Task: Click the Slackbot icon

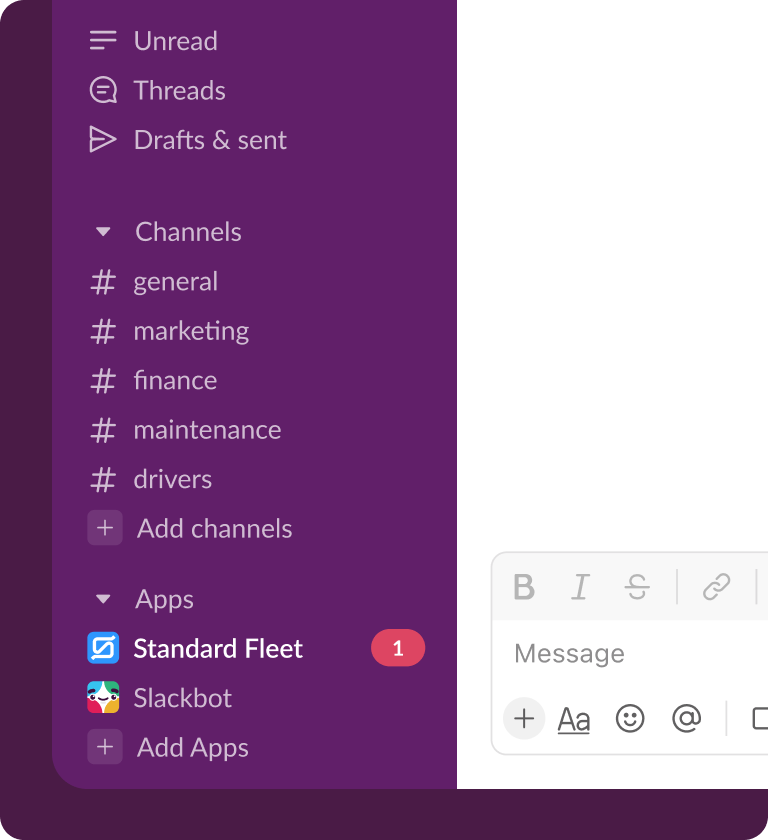Action: tap(103, 697)
